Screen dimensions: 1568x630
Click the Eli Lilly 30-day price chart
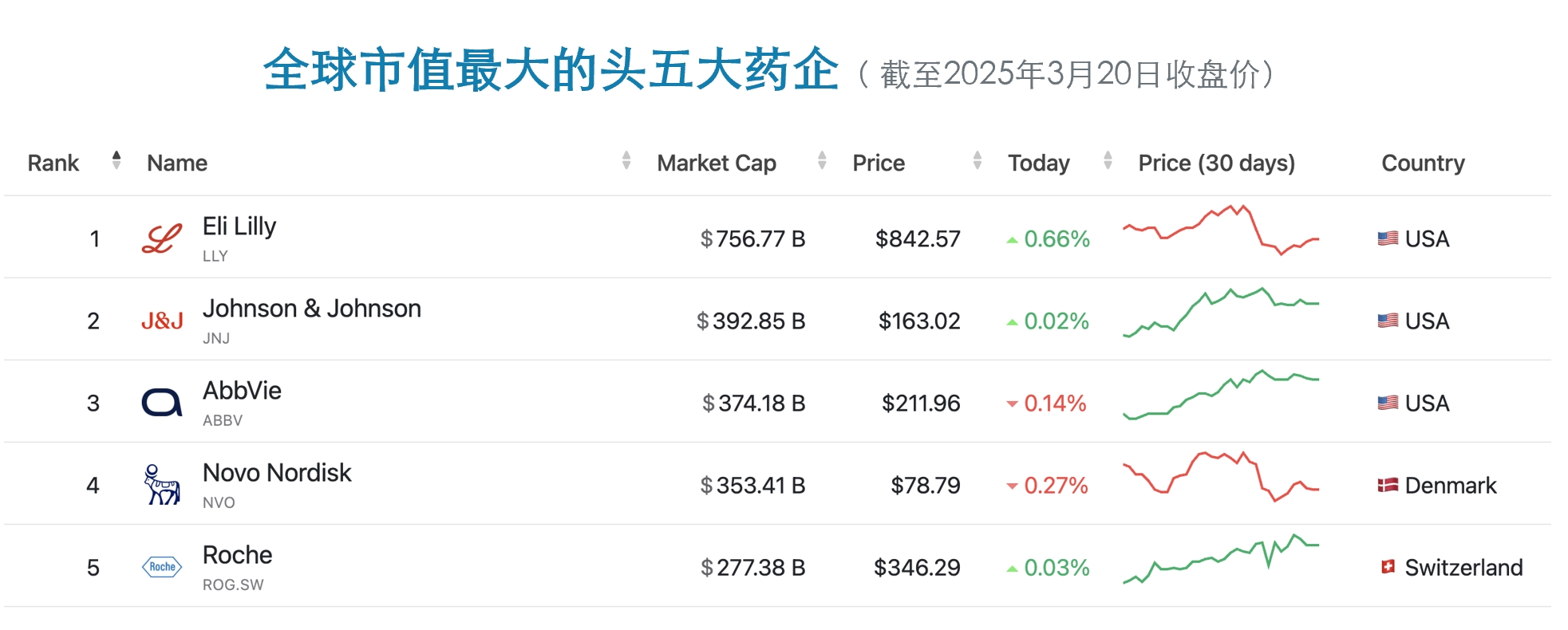point(1221,230)
